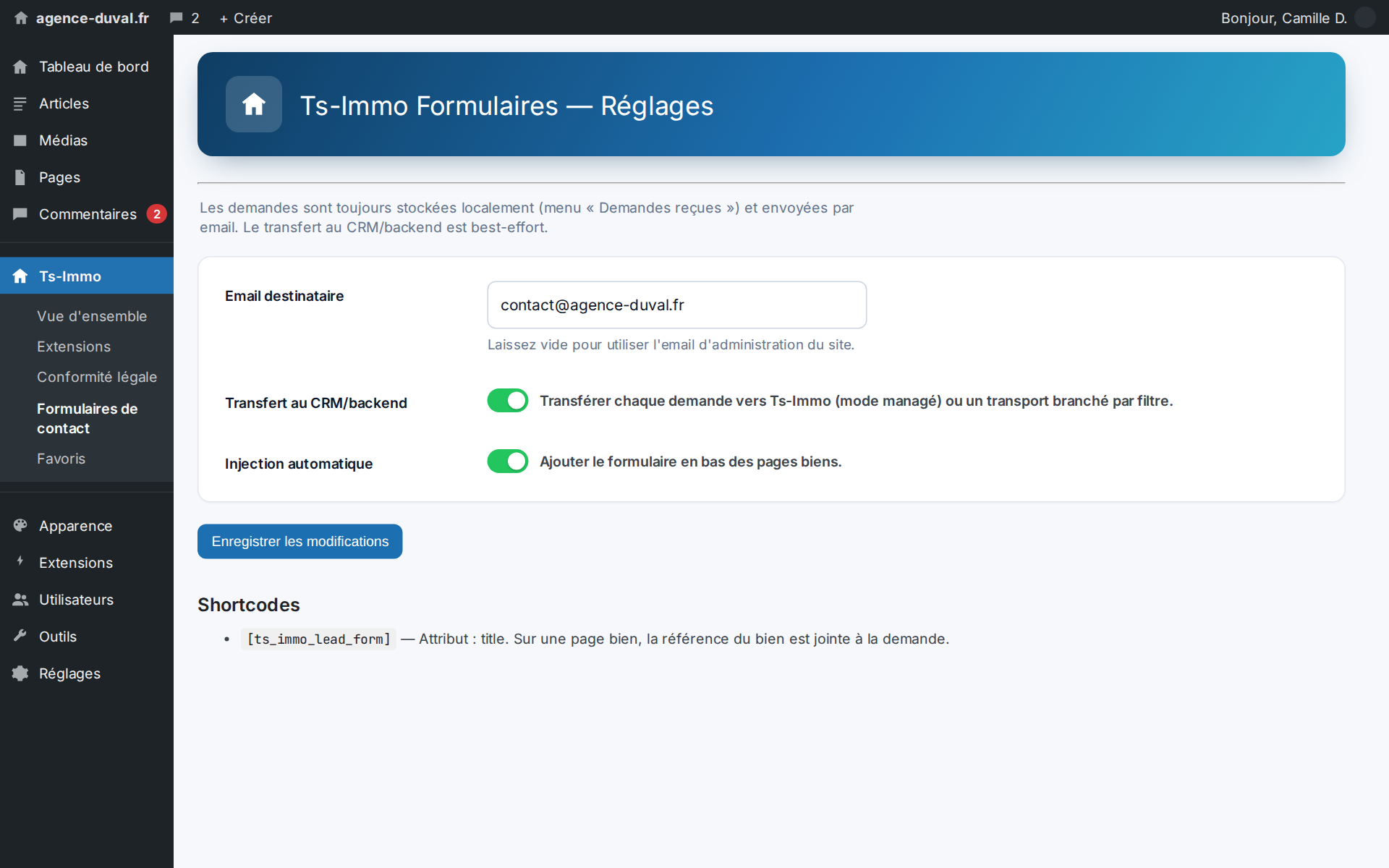Click the Médias icon in sidebar
The image size is (1389, 868).
point(20,140)
